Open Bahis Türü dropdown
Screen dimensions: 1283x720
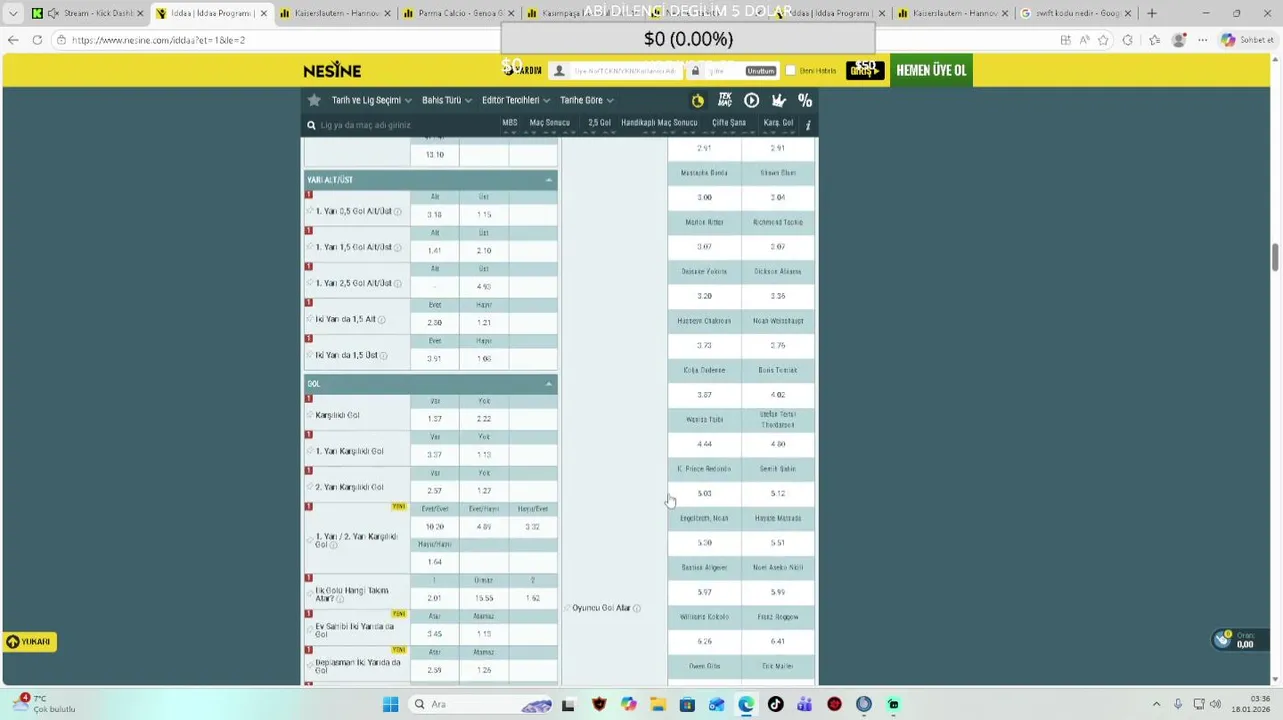tap(446, 100)
